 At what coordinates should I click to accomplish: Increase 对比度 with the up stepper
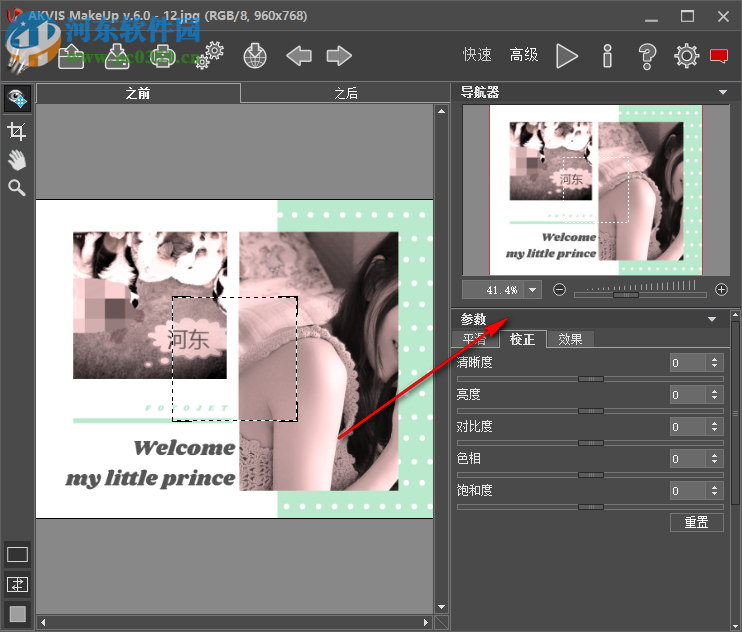coord(715,423)
